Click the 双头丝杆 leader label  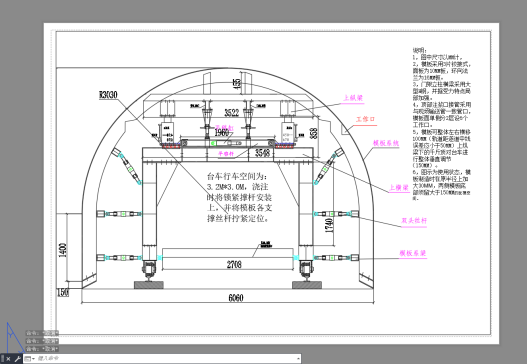click(x=414, y=220)
